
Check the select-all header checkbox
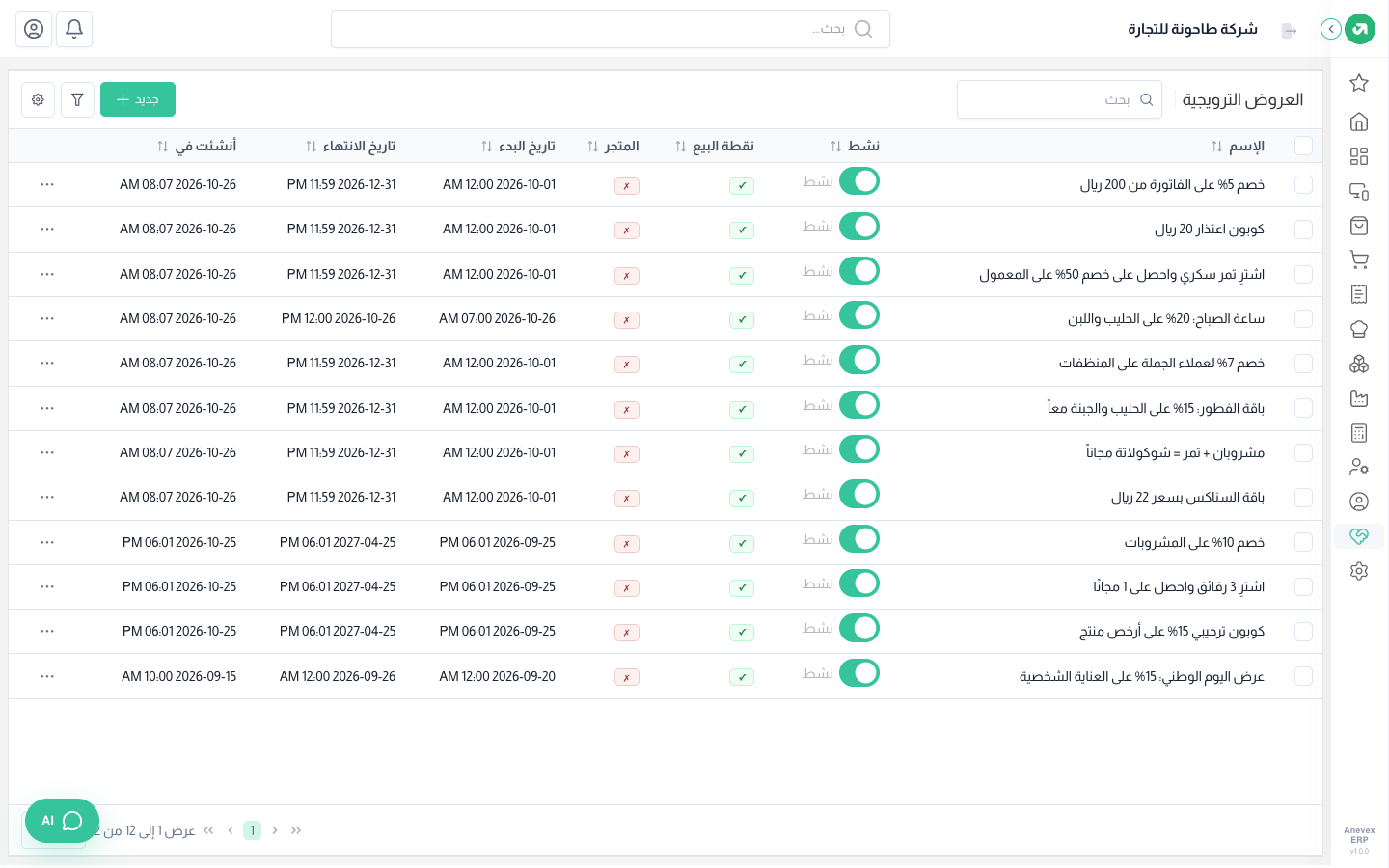tap(1303, 146)
